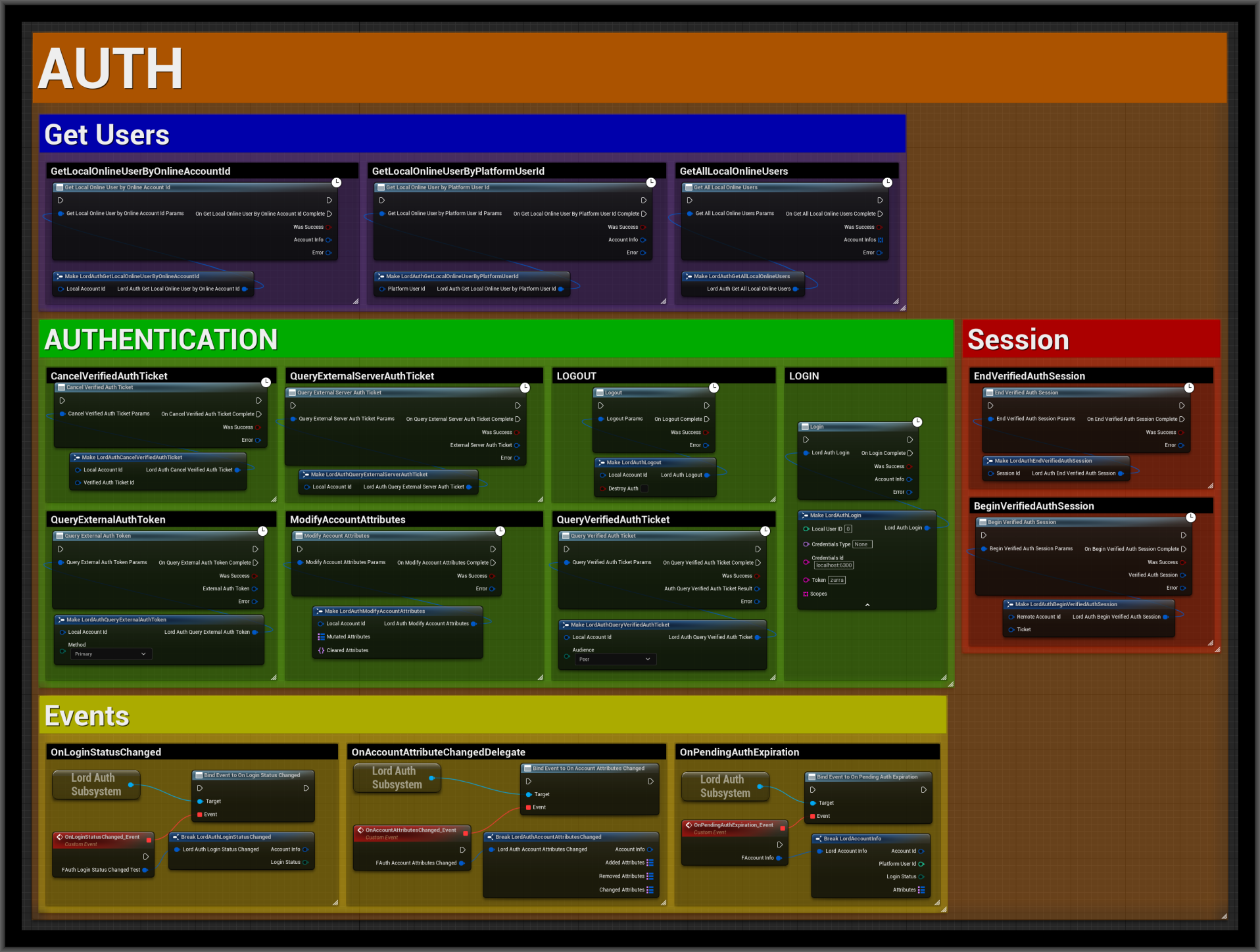The height and width of the screenshot is (952, 1260).
Task: Click the Local User ID input pin
Action: (806, 529)
